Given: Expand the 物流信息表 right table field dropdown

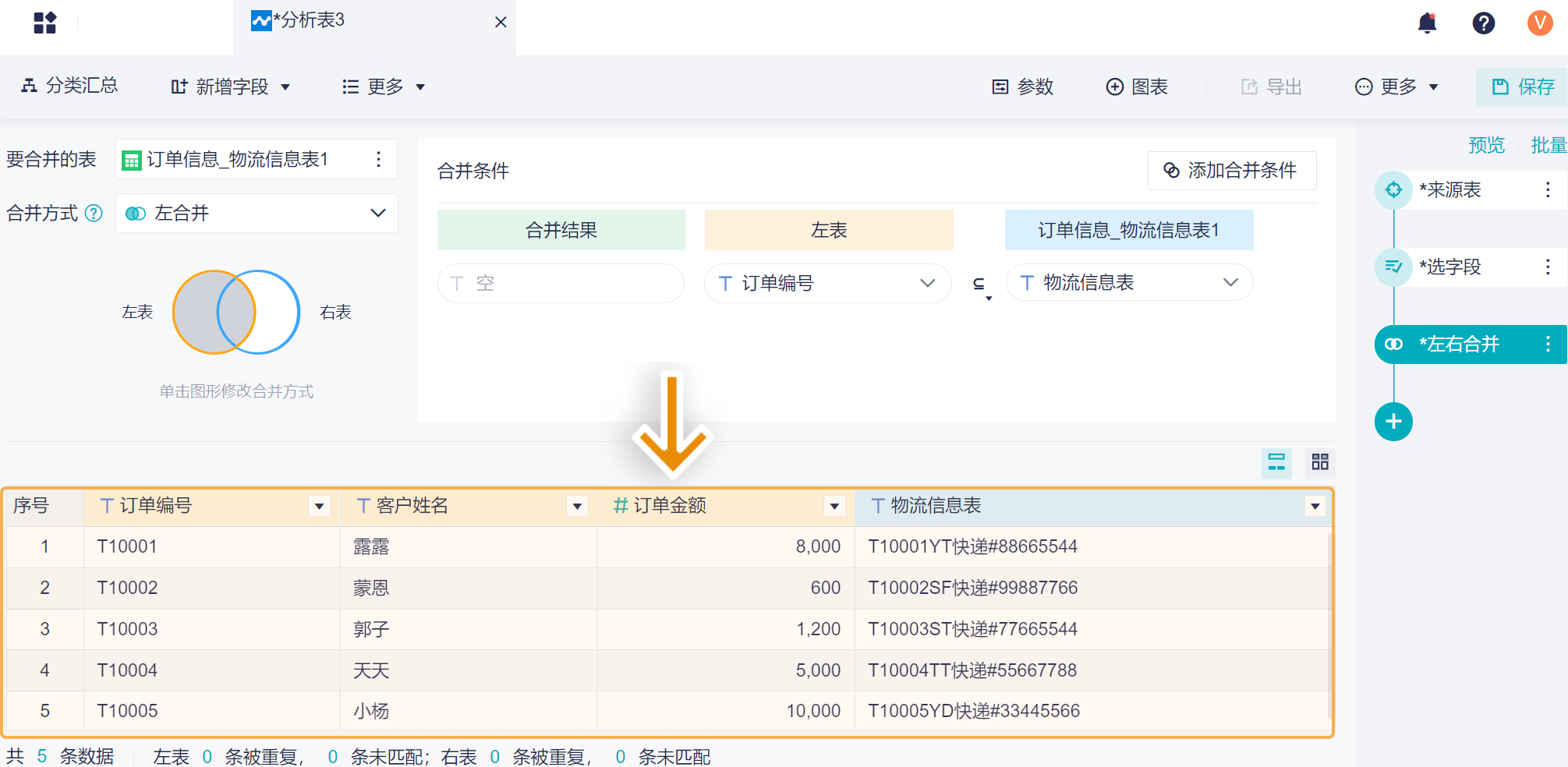Looking at the screenshot, I should [1129, 282].
